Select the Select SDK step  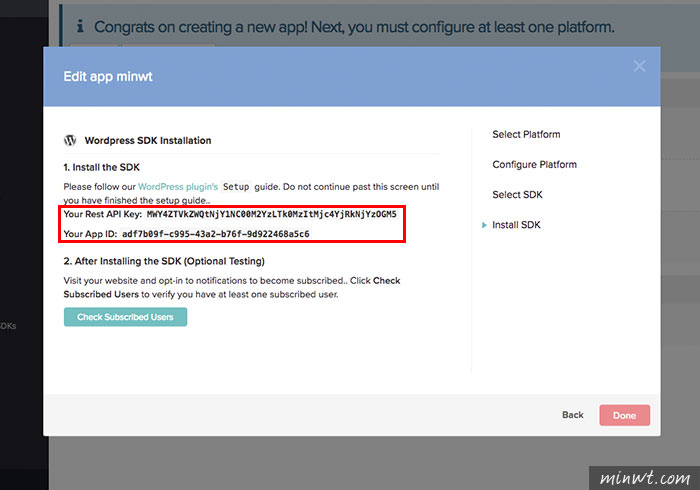(517, 195)
